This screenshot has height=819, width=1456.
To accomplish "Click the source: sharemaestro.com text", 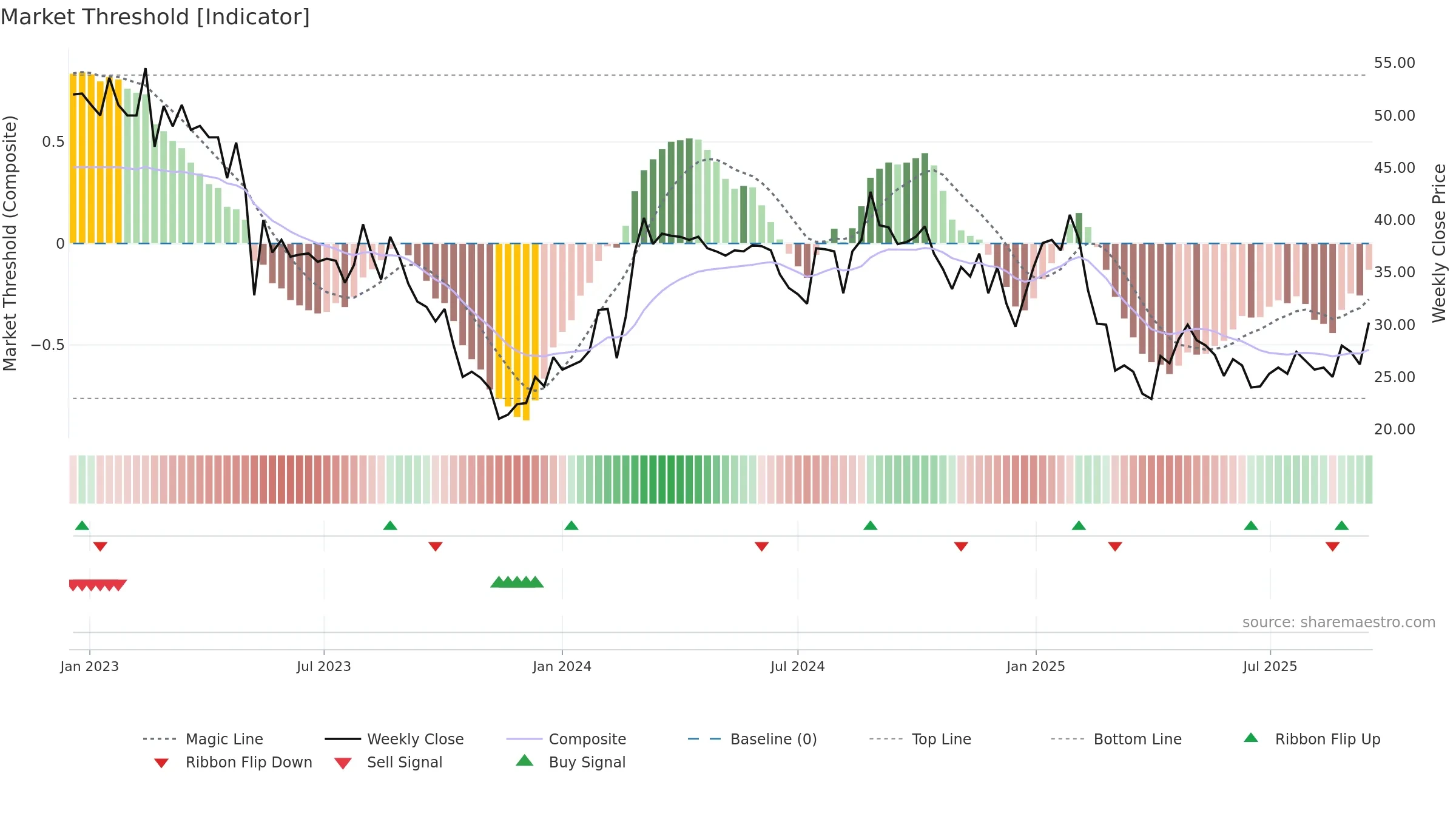I will tap(1339, 622).
